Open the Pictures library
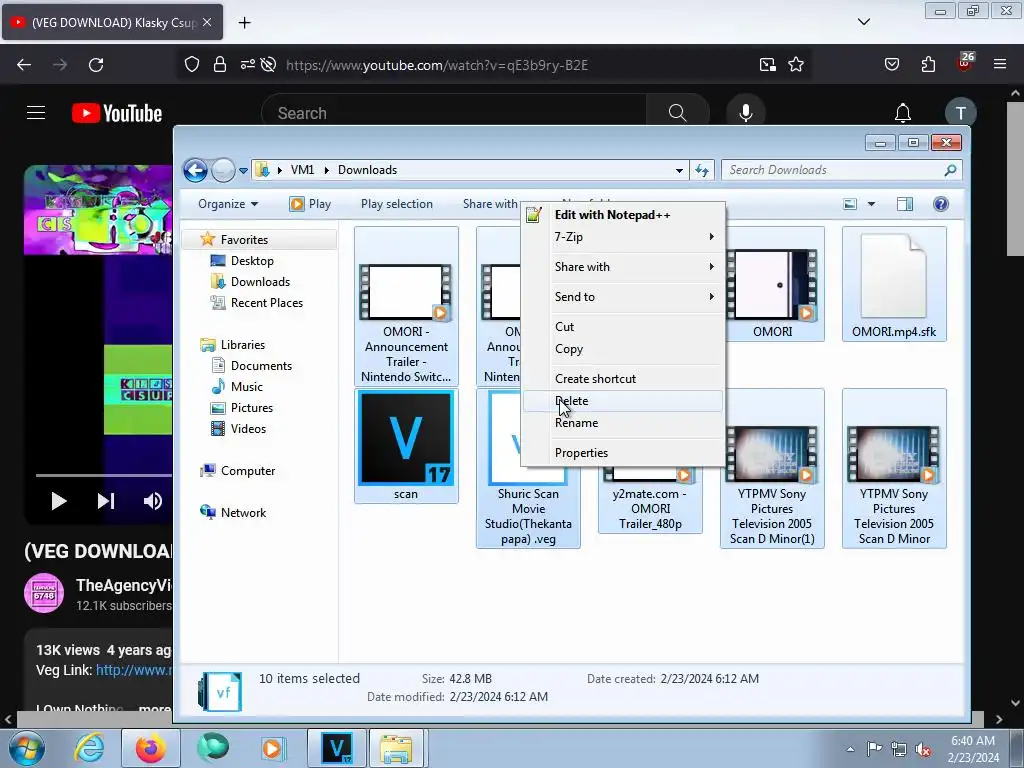The width and height of the screenshot is (1024, 768). (251, 408)
